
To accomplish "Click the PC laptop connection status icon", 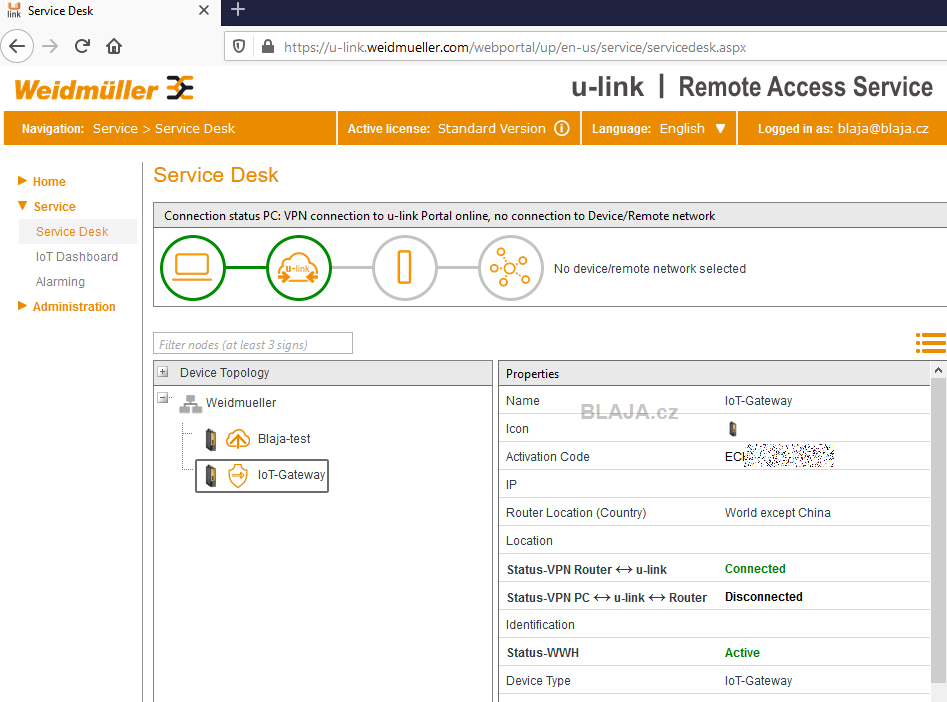I will tap(193, 268).
